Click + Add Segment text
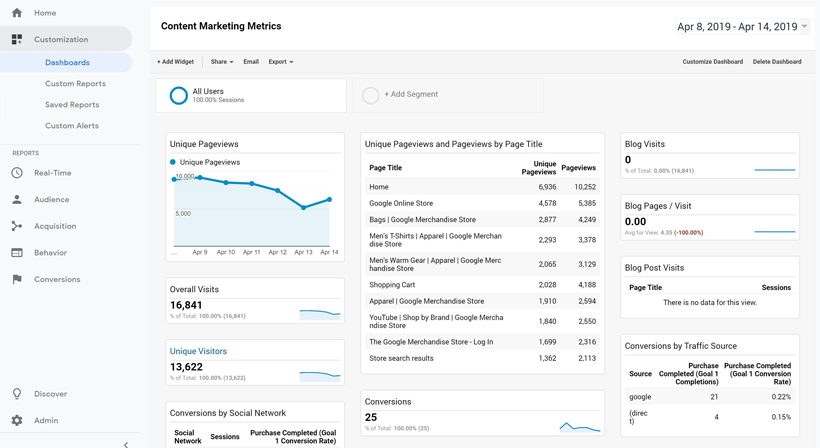Screen dimensions: 820x448 coord(411,94)
